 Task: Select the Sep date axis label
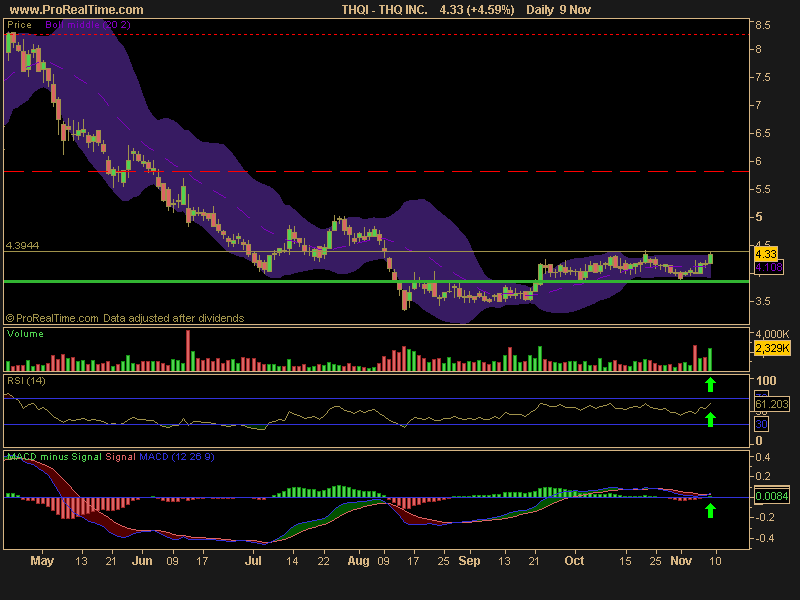[x=469, y=561]
